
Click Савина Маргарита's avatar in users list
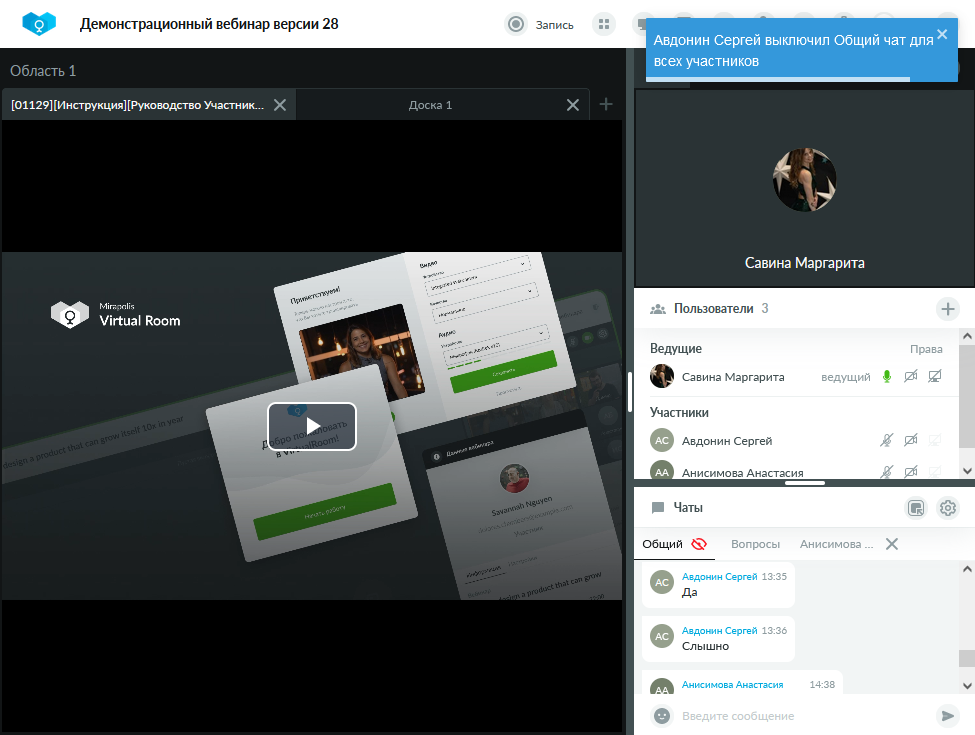point(662,376)
